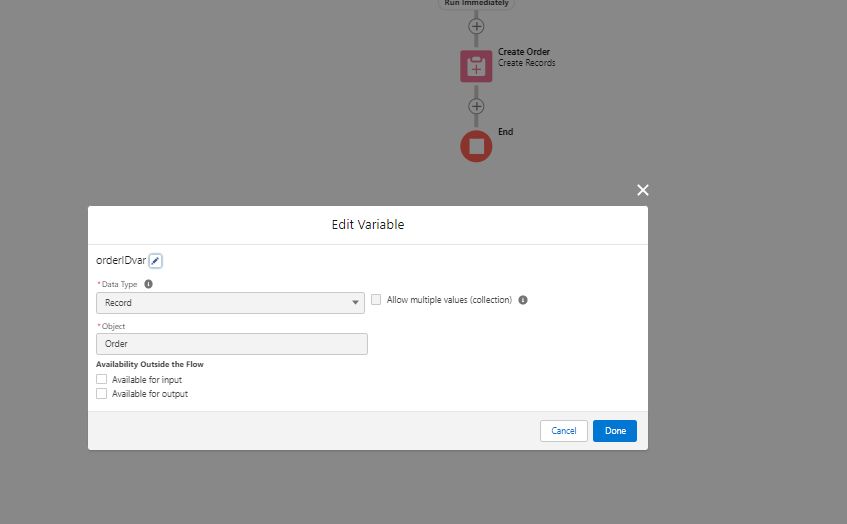Click the plus node above Create Order
The image size is (847, 524).
[x=476, y=26]
